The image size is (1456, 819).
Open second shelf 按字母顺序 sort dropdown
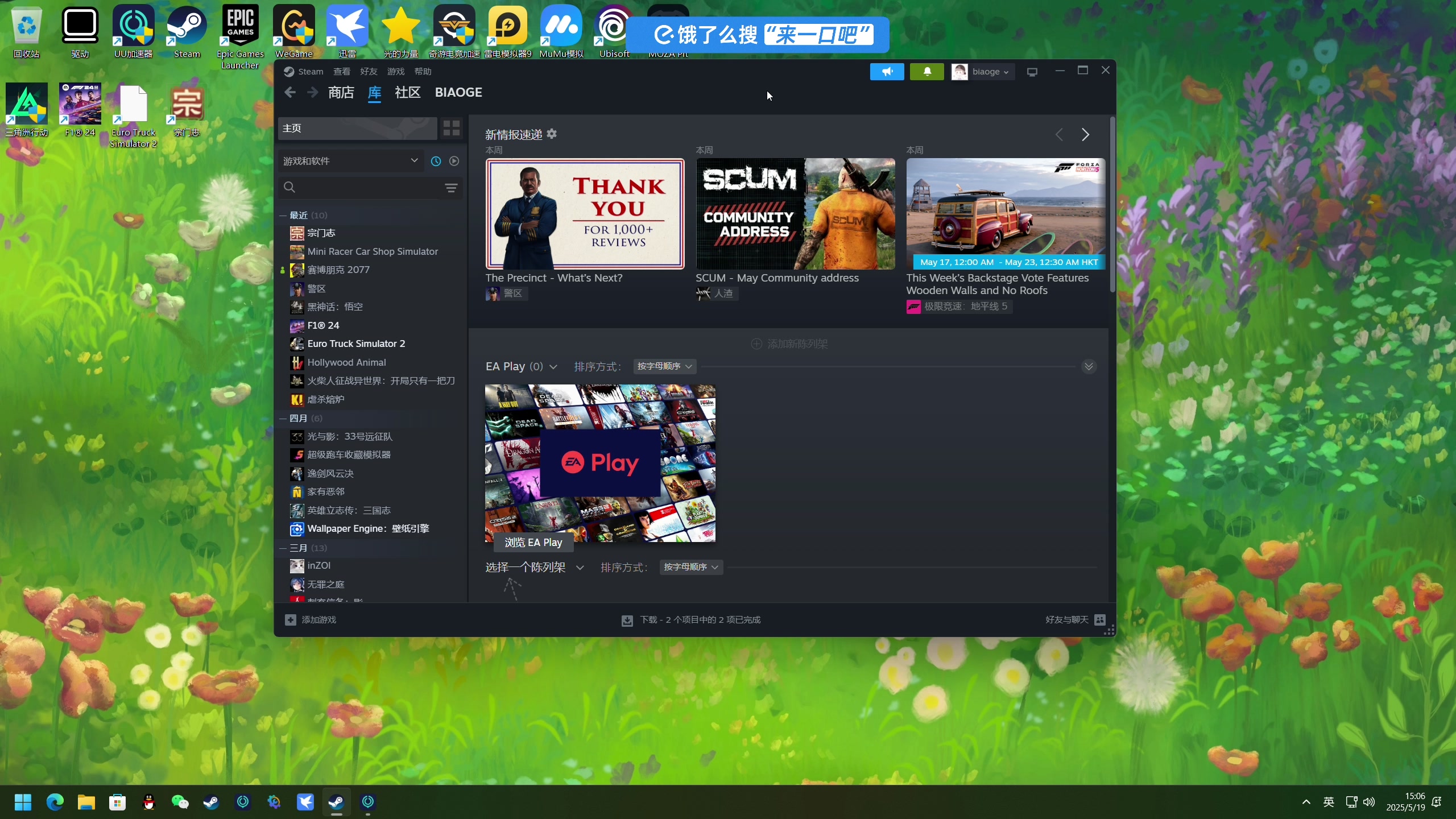(691, 567)
